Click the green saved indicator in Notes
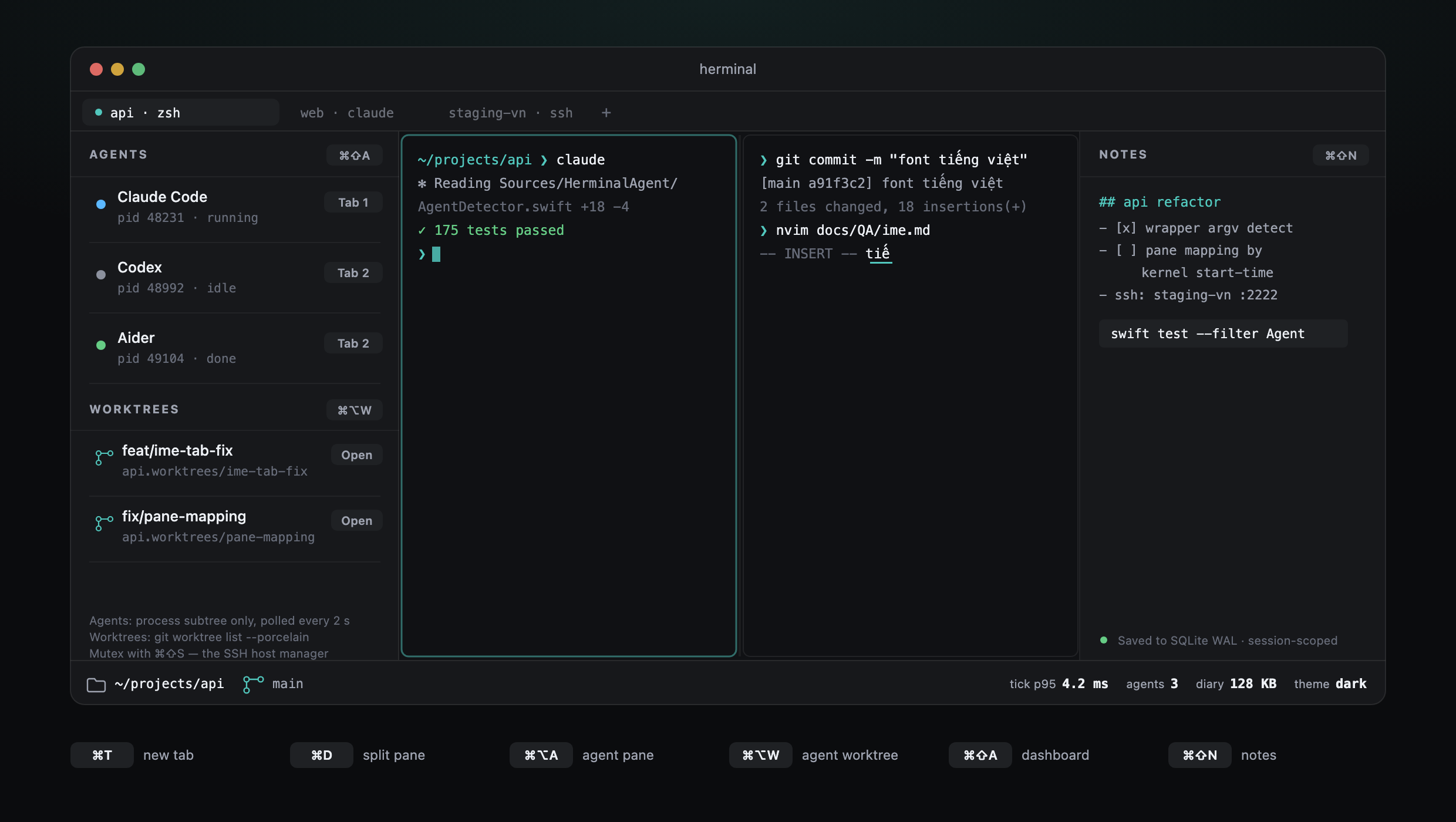 tap(1104, 640)
